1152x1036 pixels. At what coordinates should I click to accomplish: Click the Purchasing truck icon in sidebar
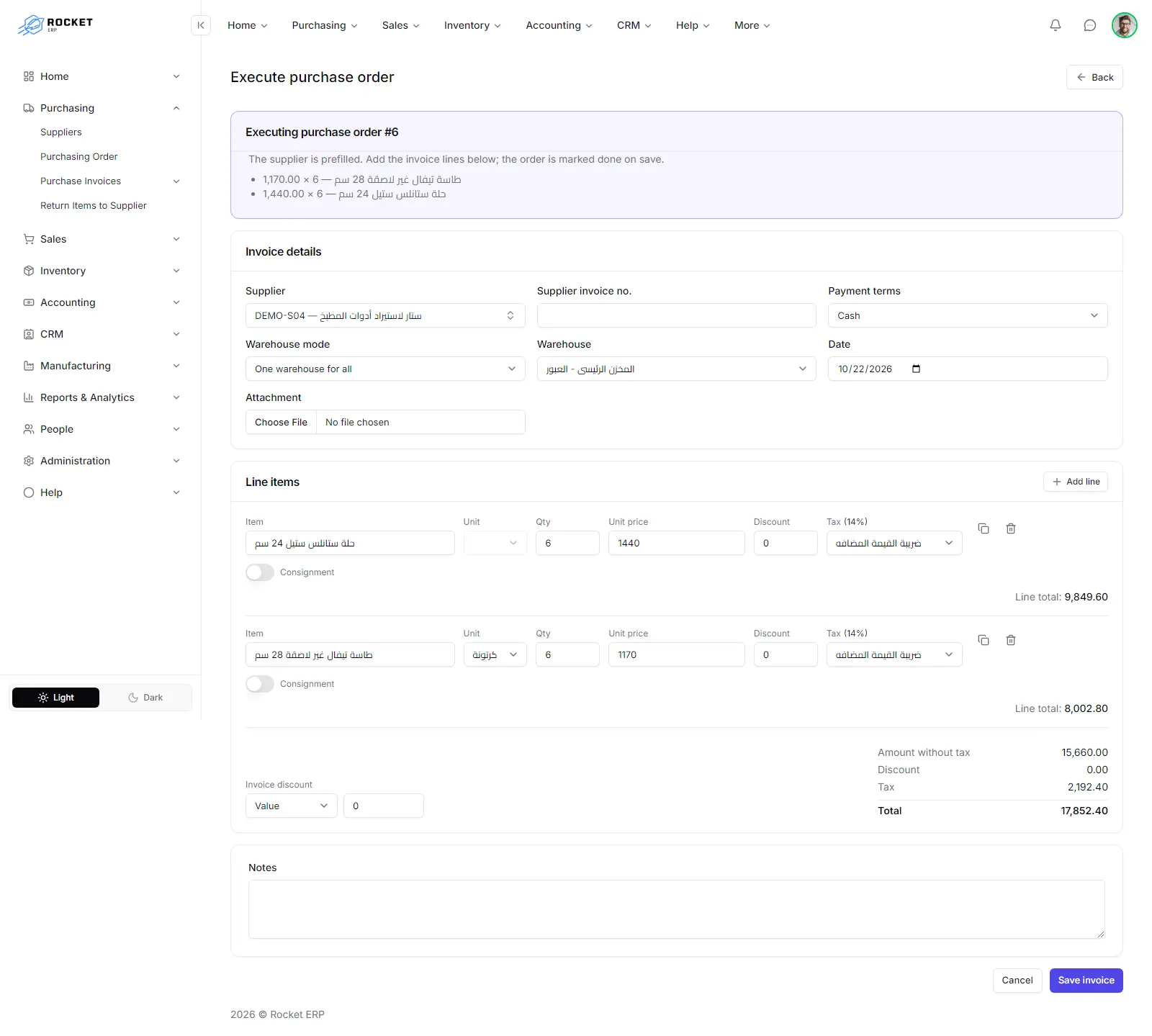(29, 108)
